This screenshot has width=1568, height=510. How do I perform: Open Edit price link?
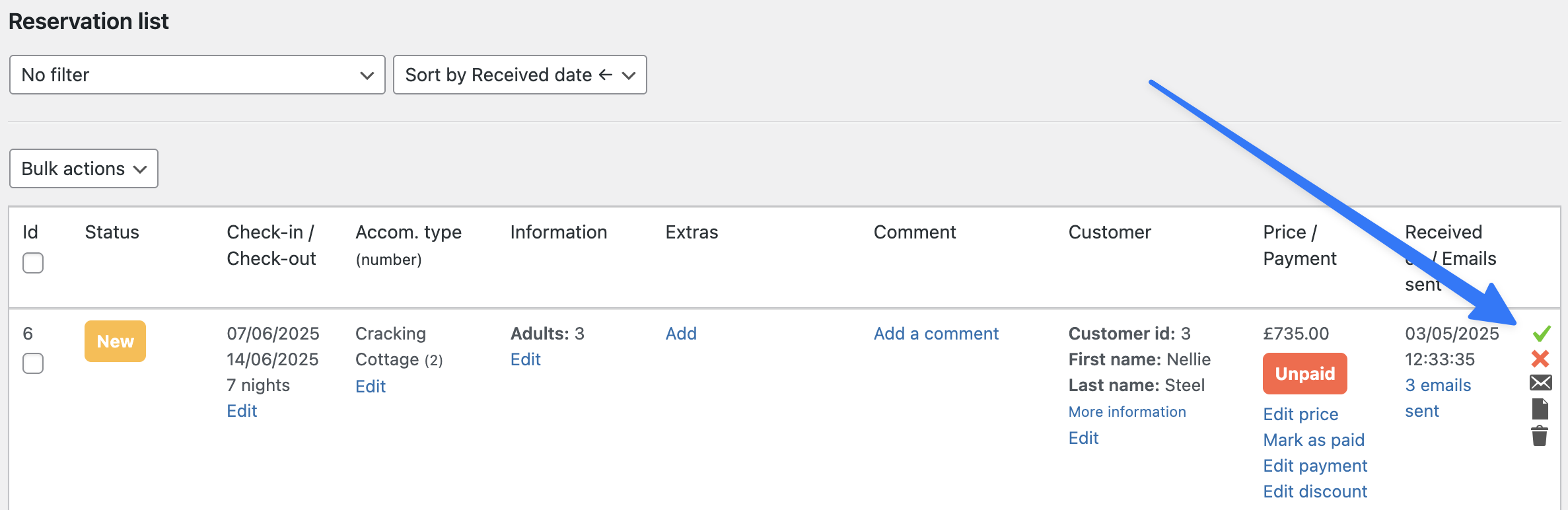[x=1300, y=414]
